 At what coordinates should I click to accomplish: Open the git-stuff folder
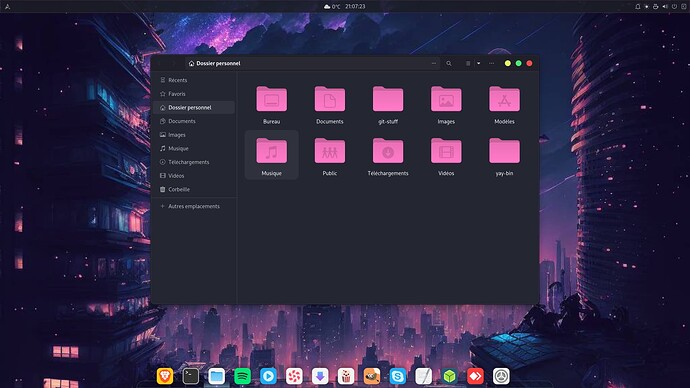click(388, 105)
